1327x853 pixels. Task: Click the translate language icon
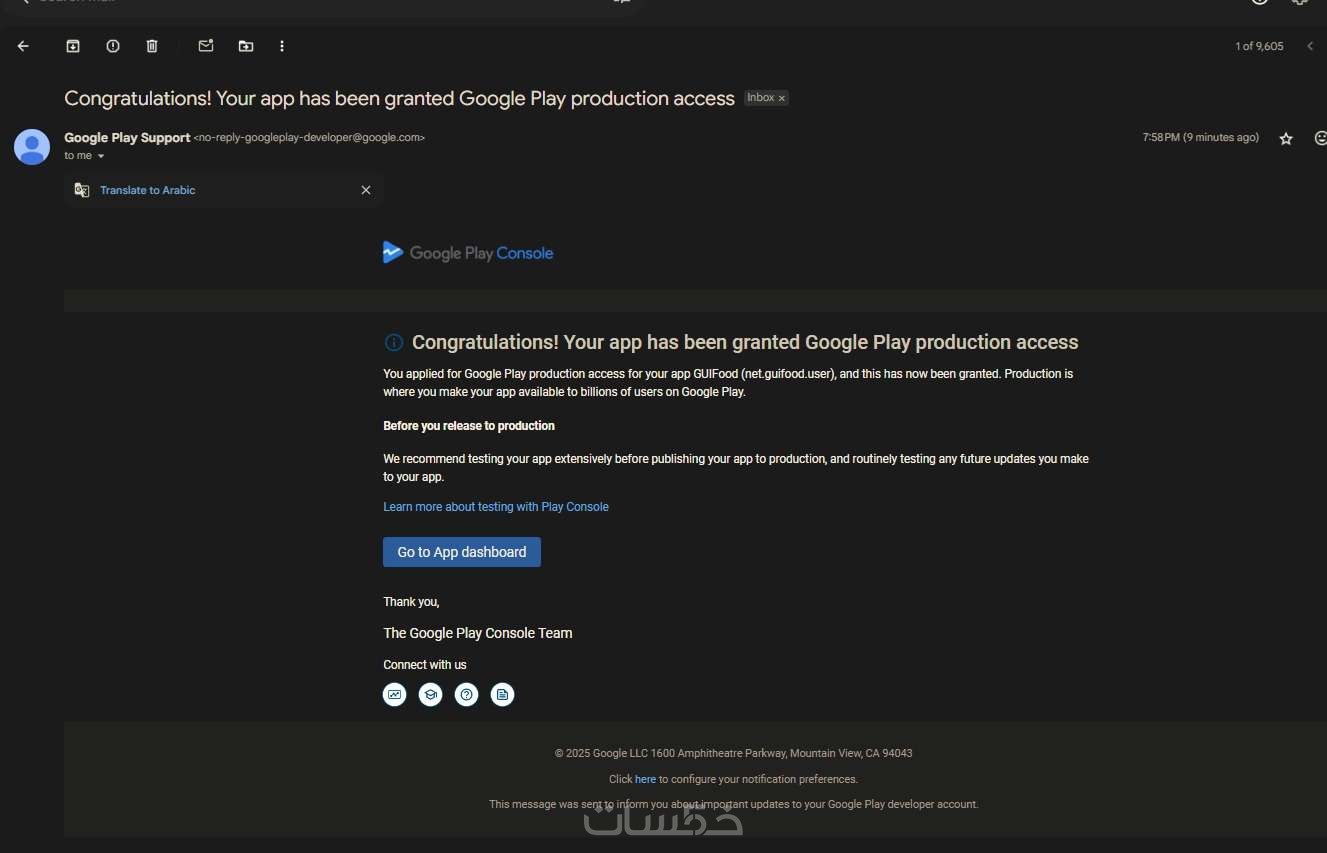(x=82, y=190)
